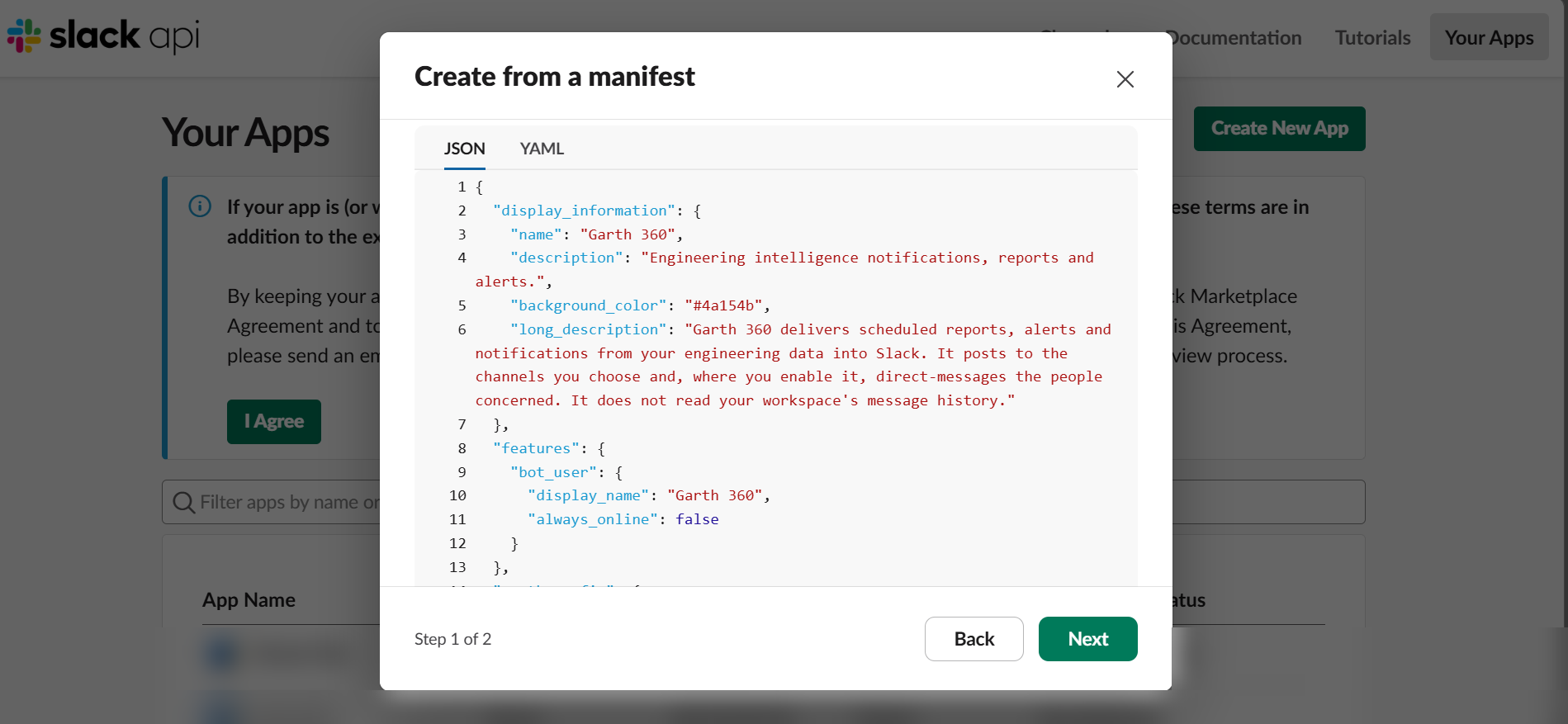The width and height of the screenshot is (1568, 724).
Task: Click the Back button
Action: pyautogui.click(x=973, y=639)
